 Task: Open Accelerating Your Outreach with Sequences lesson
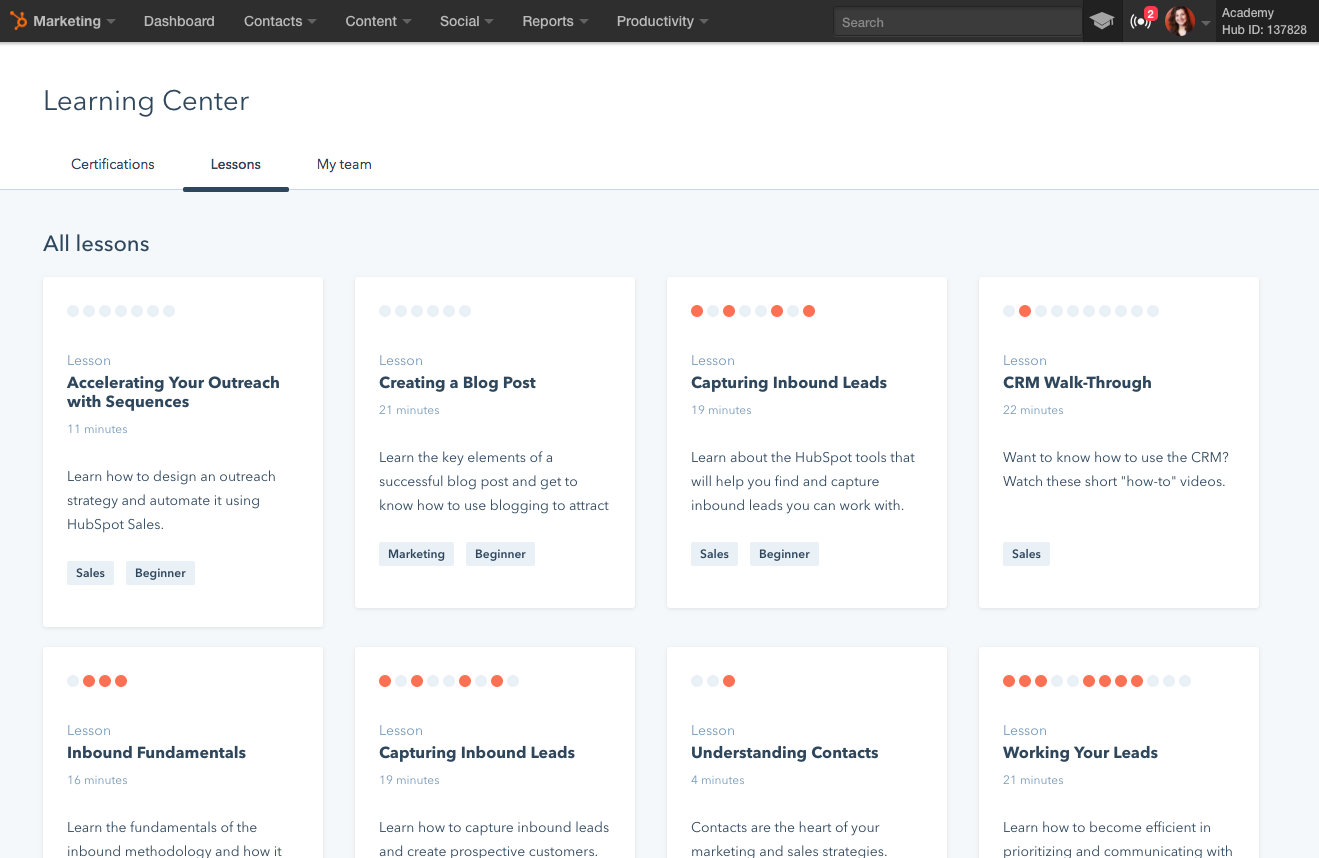pos(173,392)
